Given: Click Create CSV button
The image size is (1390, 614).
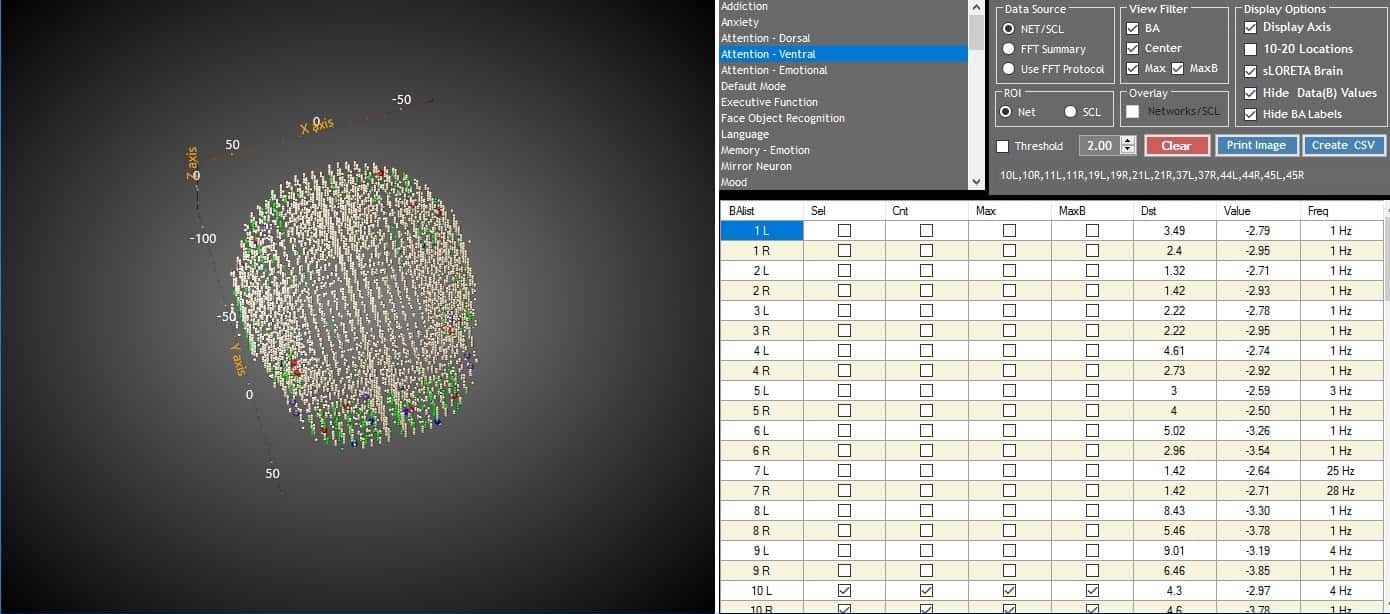Looking at the screenshot, I should (x=1343, y=146).
